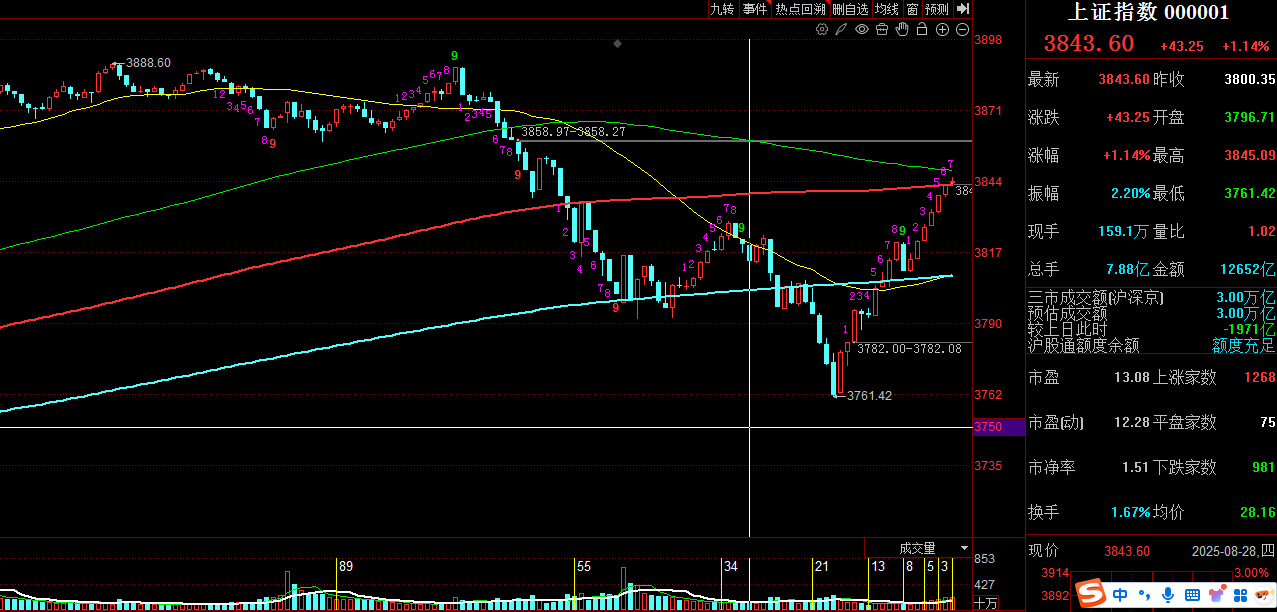Click the 昨收 3800.35 value
The image size is (1277, 612).
1249,79
